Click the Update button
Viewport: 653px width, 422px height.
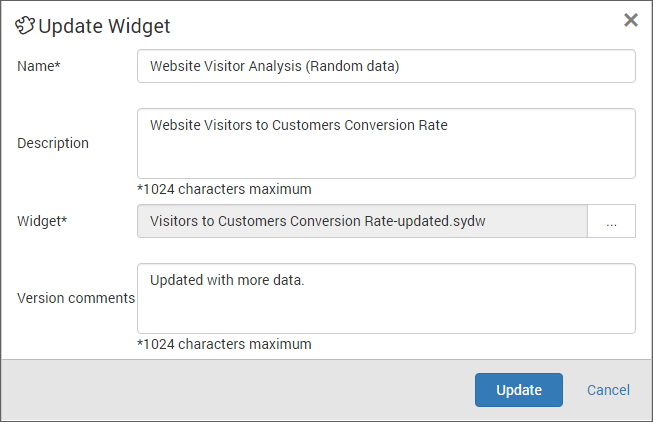point(518,390)
